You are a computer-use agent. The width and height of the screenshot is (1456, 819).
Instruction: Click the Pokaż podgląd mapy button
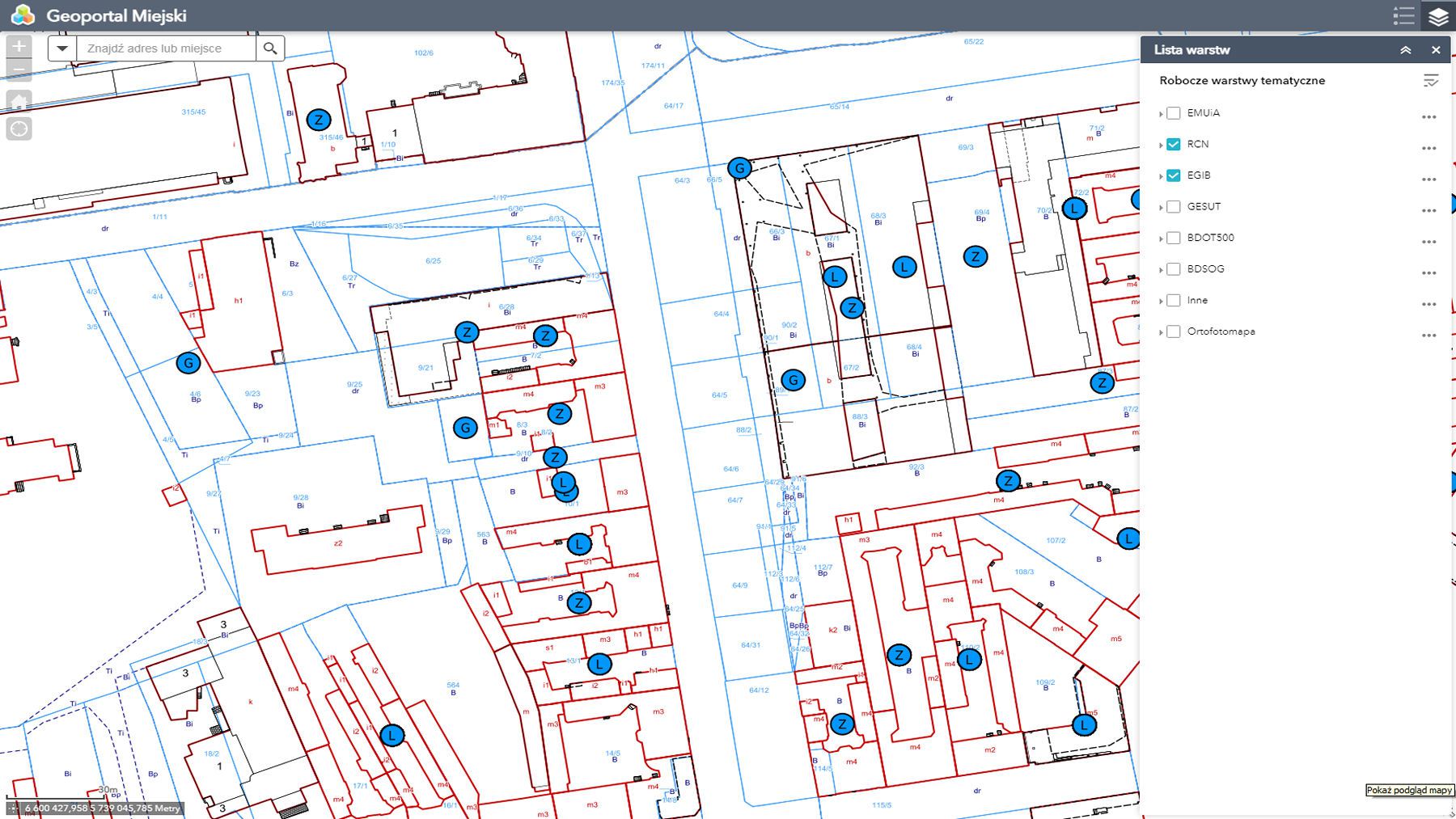point(1410,790)
